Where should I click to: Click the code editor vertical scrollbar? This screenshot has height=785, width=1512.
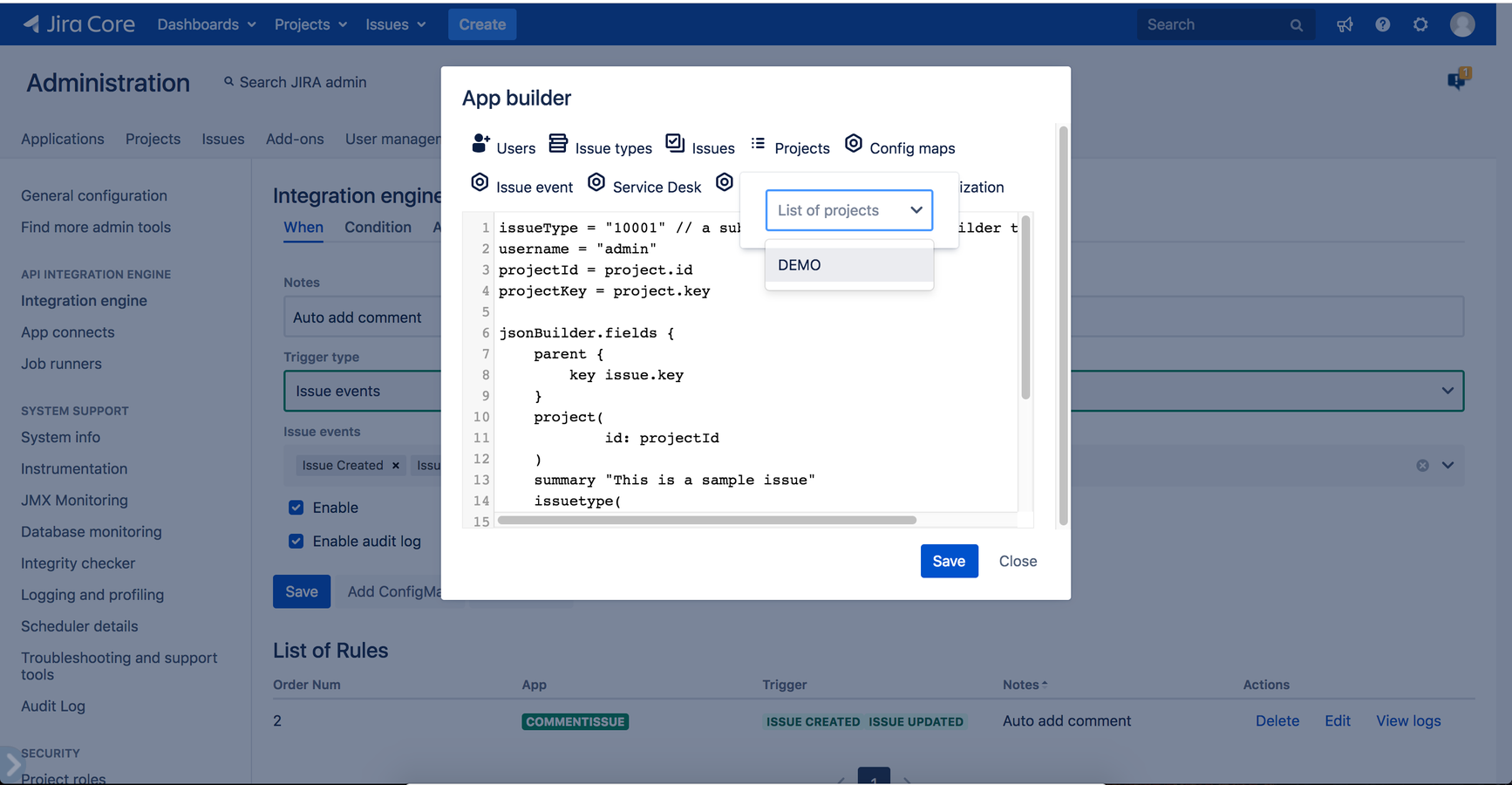[1025, 308]
